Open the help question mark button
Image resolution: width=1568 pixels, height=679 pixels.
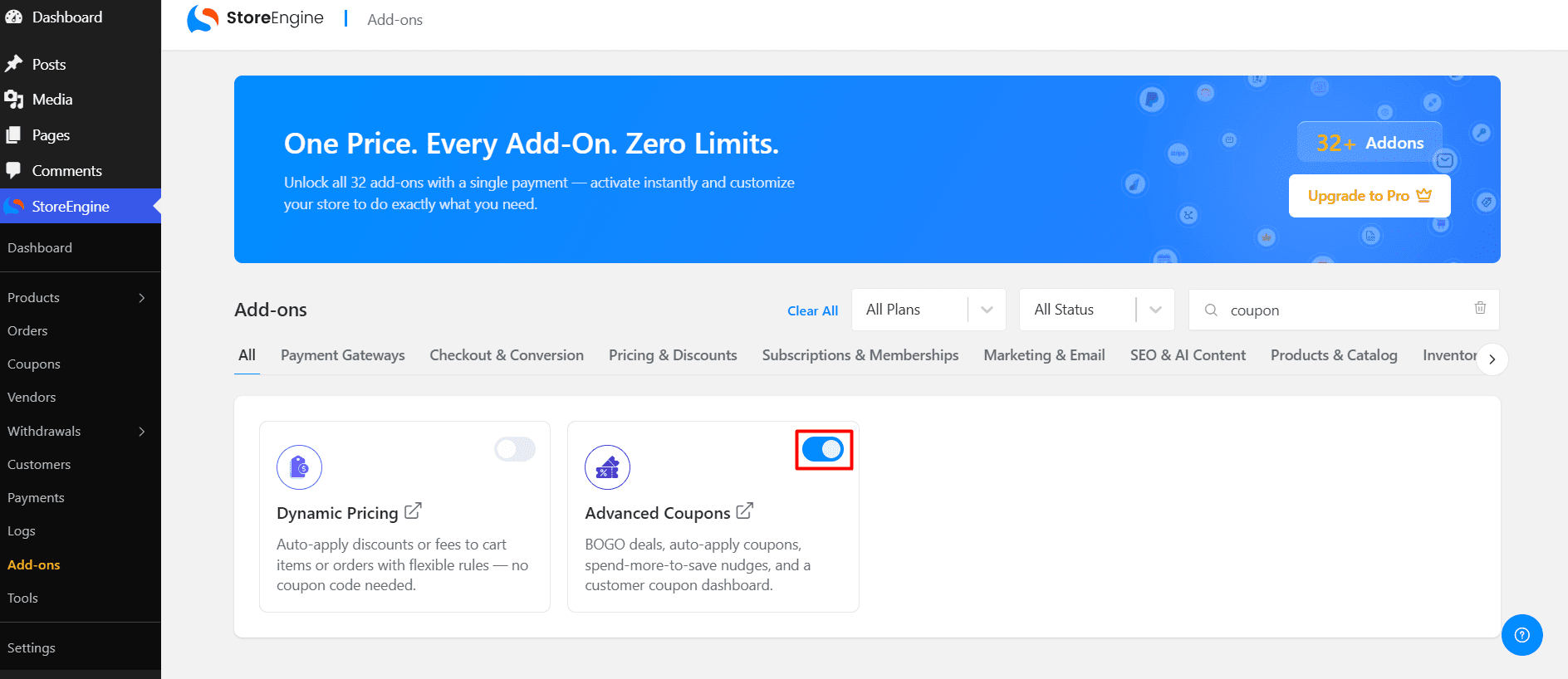(1521, 635)
